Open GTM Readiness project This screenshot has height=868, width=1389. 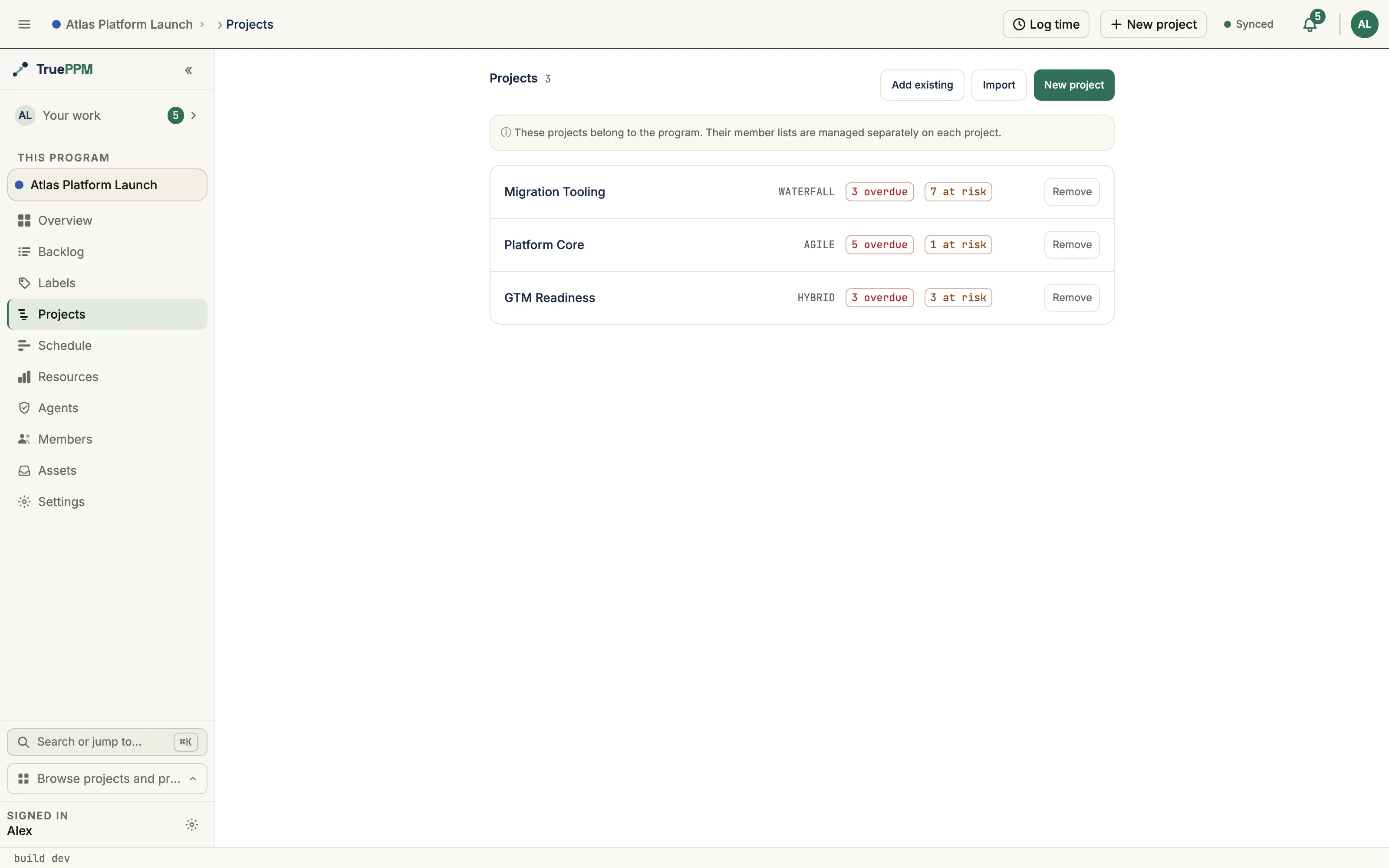click(549, 297)
